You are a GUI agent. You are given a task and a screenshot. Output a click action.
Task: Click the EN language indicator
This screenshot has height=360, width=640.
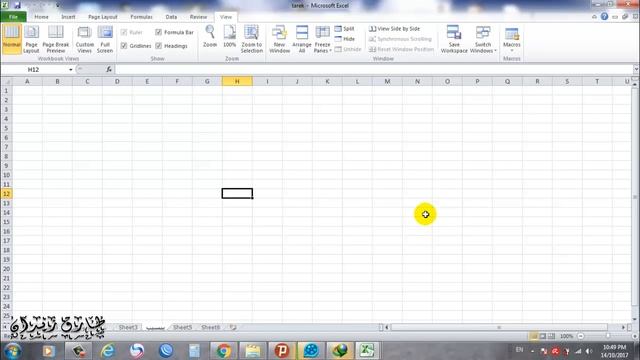pyautogui.click(x=519, y=350)
